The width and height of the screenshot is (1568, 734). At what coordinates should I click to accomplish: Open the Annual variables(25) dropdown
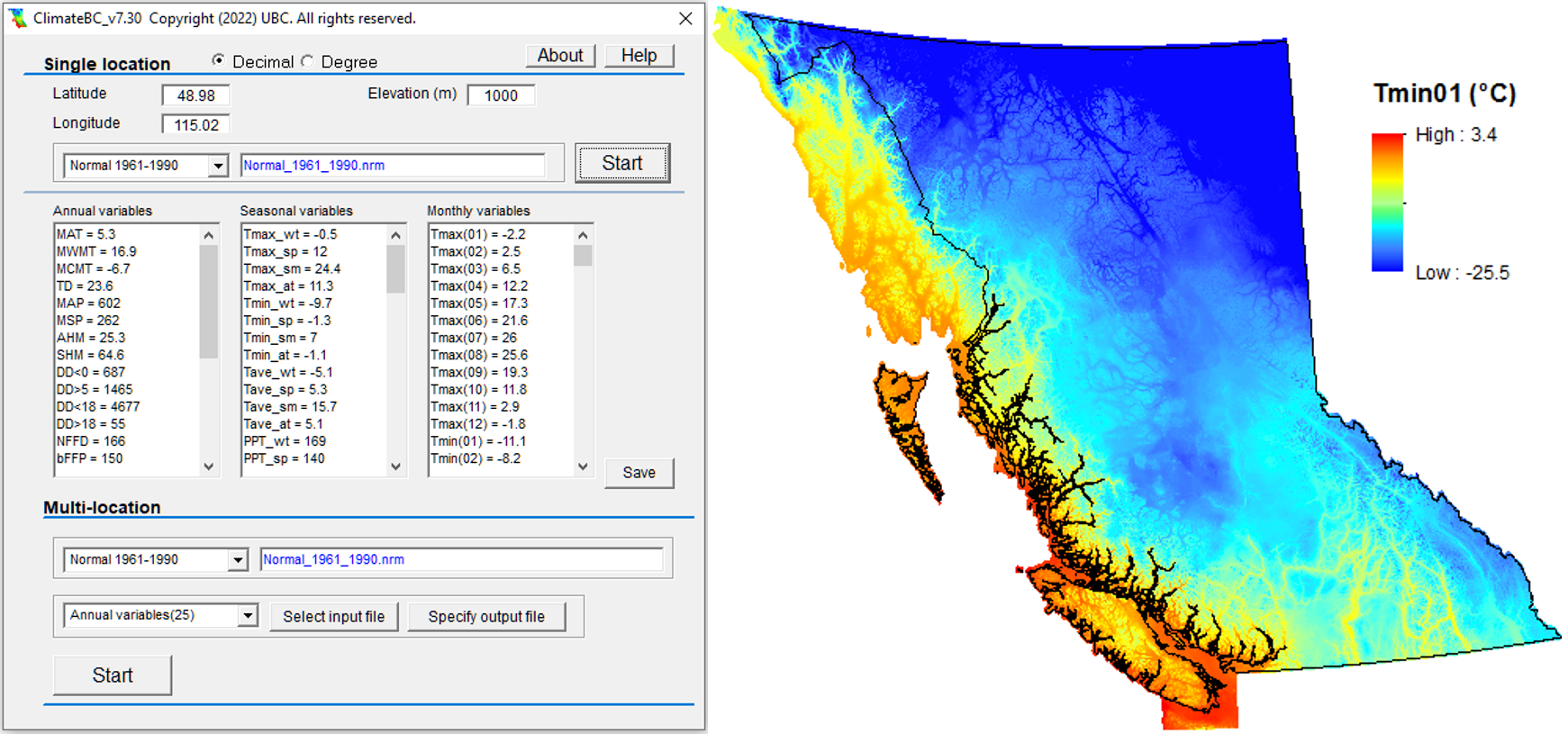click(248, 615)
